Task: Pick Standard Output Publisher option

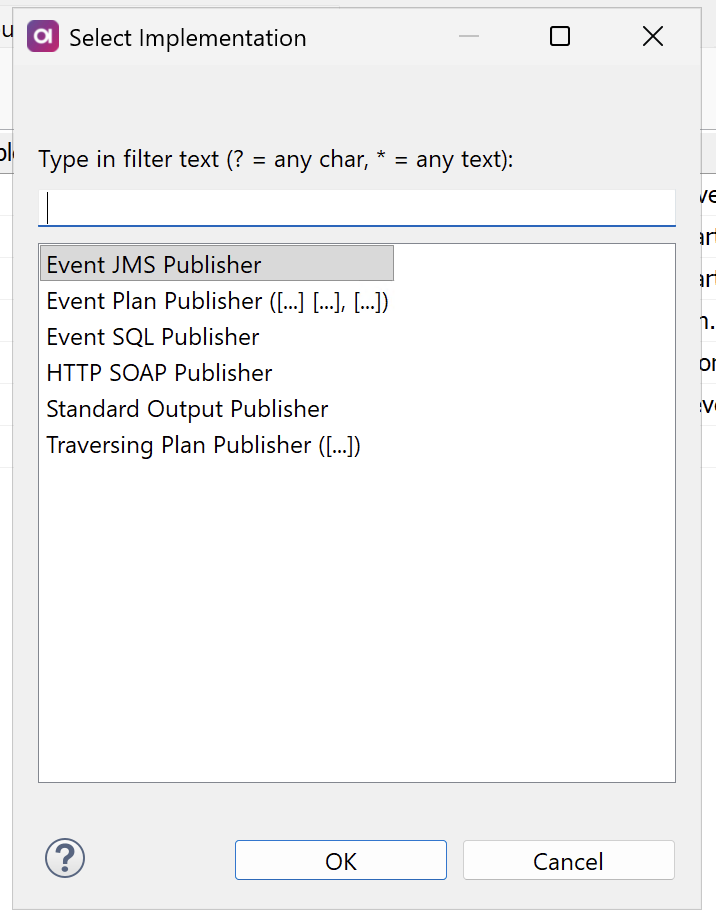Action: [x=187, y=408]
